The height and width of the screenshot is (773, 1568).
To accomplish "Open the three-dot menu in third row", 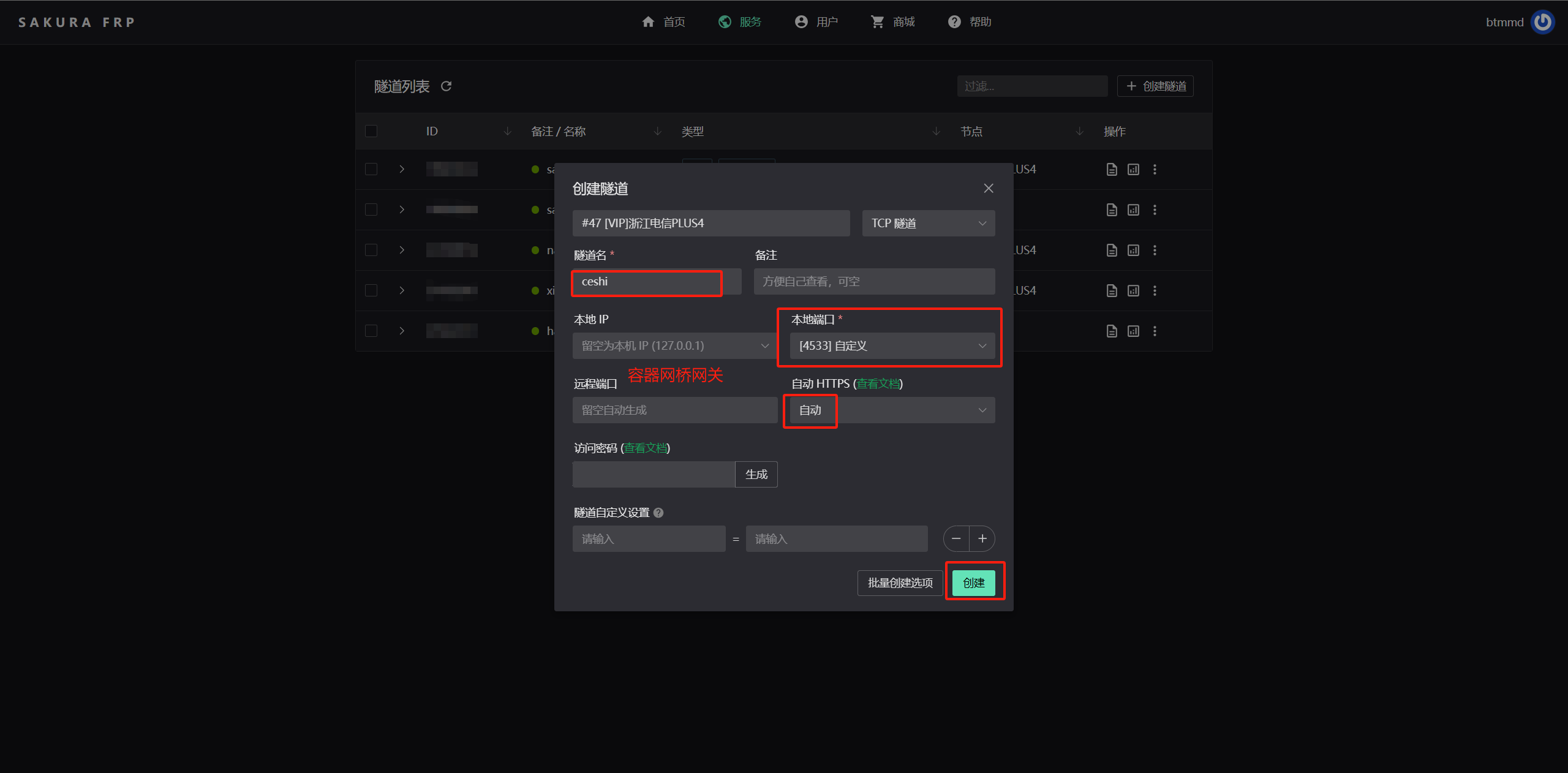I will [1155, 251].
